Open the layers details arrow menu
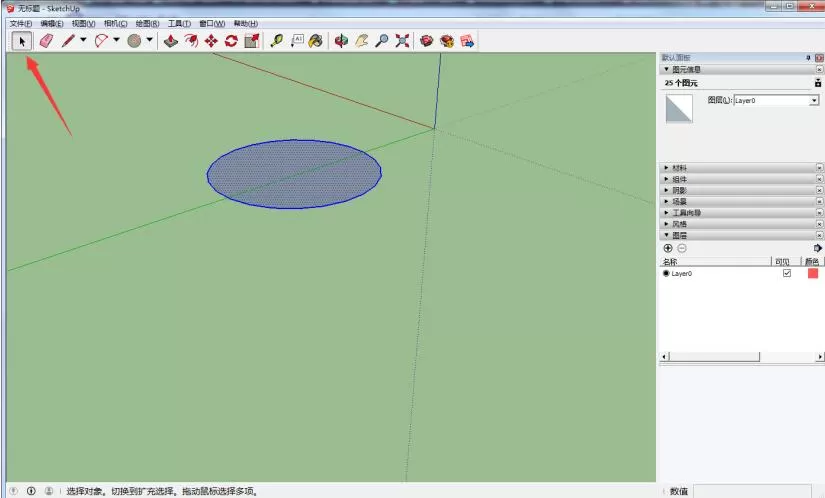The width and height of the screenshot is (825, 498). [x=817, y=248]
